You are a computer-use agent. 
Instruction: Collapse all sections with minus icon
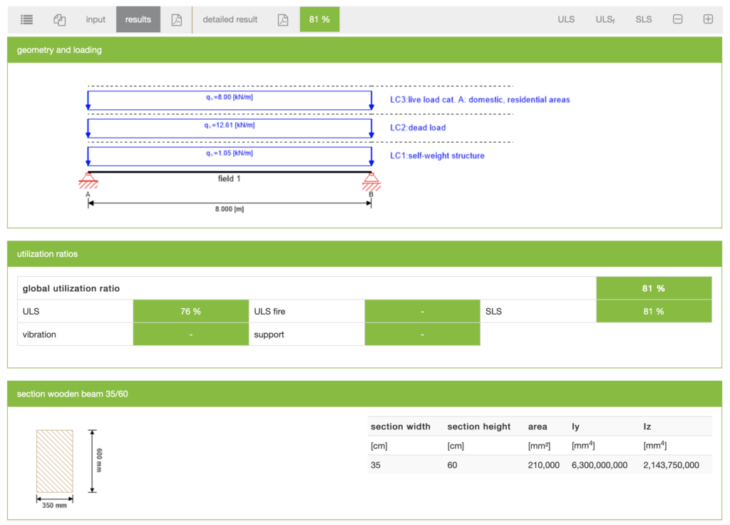click(x=678, y=19)
